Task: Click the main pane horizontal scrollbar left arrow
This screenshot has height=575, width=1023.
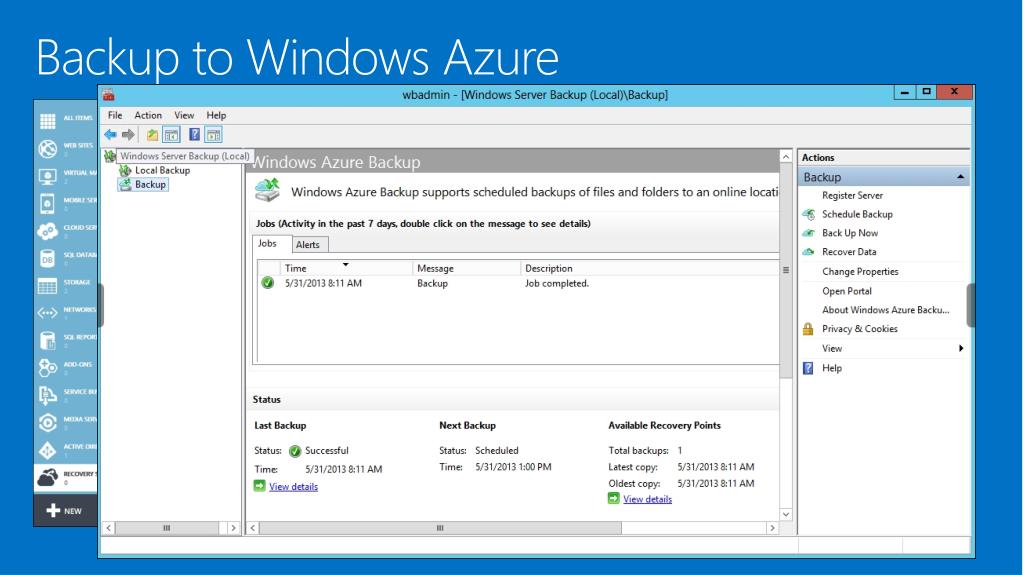Action: click(253, 528)
